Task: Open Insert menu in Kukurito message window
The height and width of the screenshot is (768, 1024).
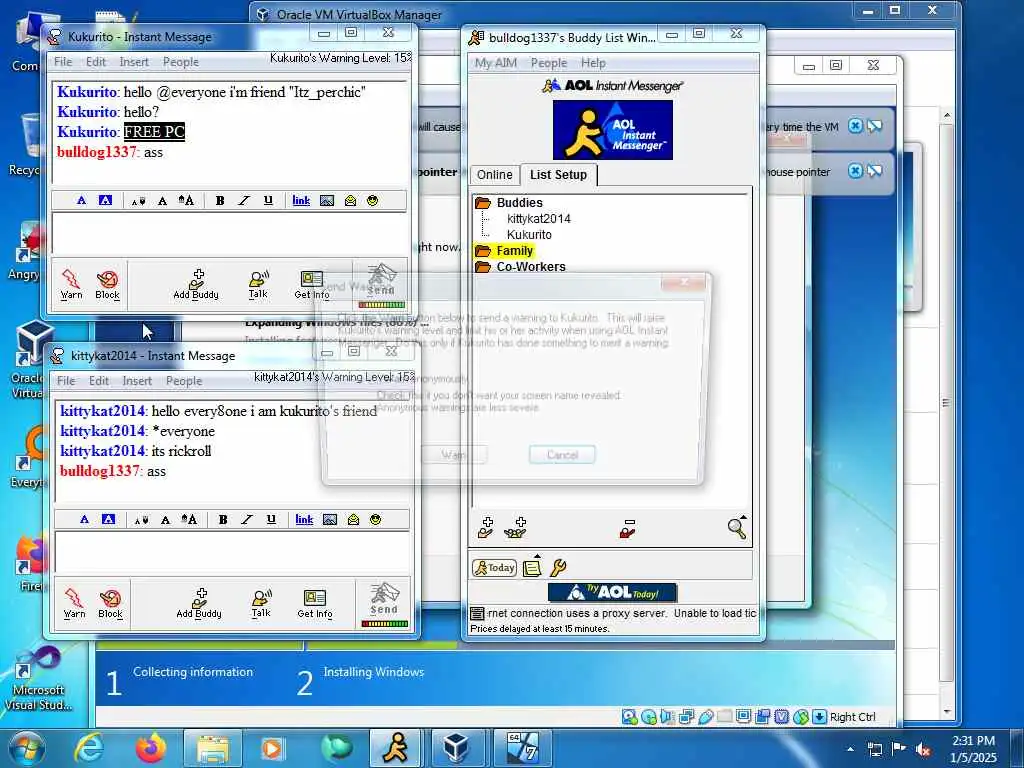Action: tap(134, 62)
